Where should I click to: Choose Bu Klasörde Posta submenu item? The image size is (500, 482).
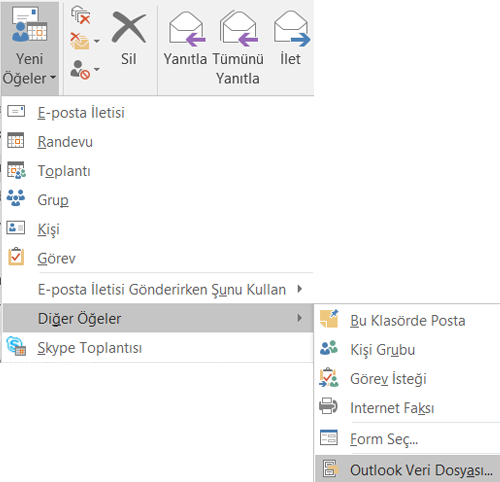[x=407, y=320]
